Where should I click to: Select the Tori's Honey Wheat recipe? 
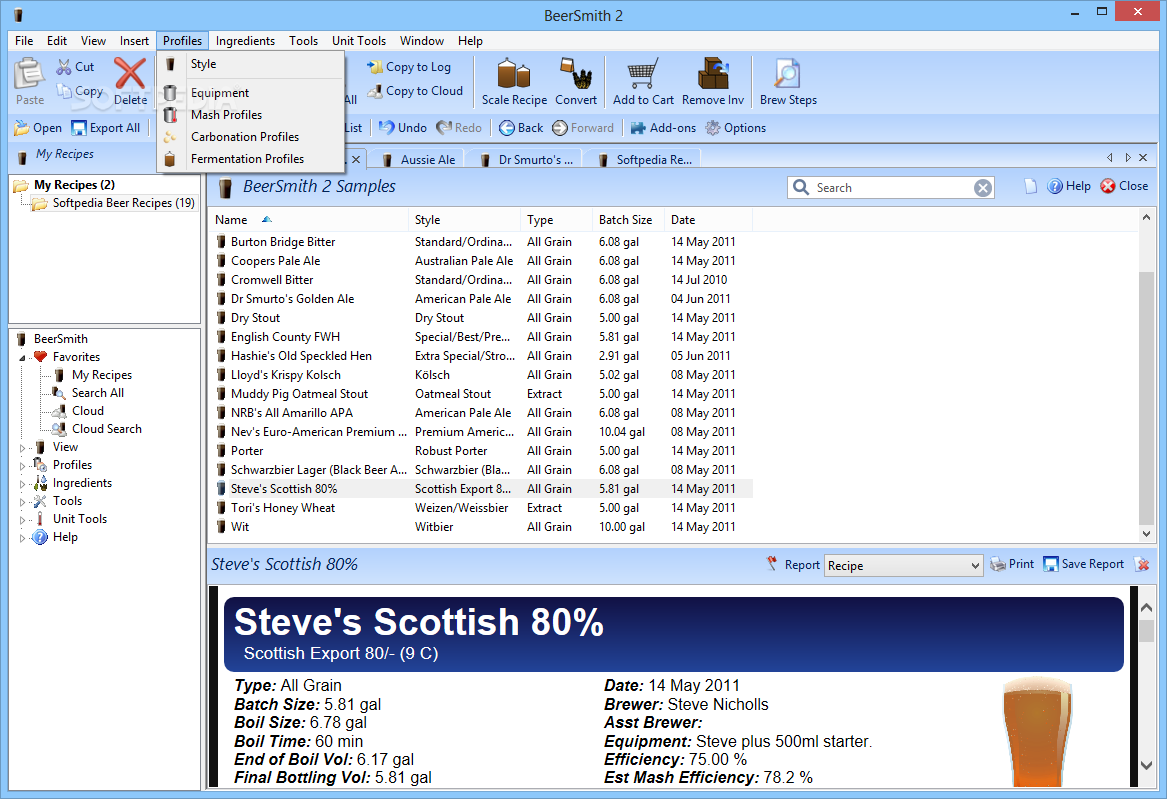click(x=481, y=508)
